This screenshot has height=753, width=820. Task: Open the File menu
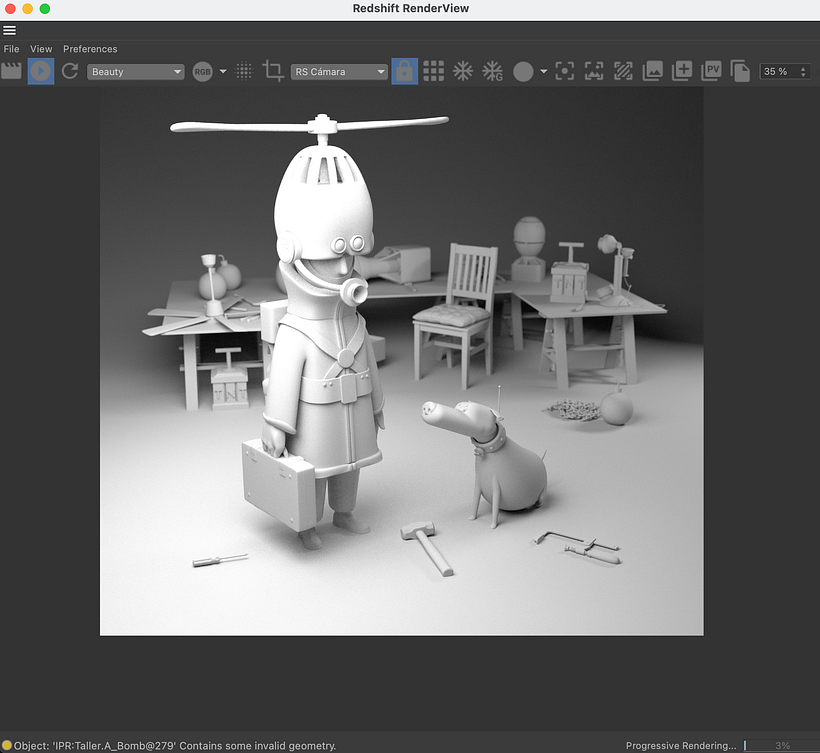coord(12,49)
